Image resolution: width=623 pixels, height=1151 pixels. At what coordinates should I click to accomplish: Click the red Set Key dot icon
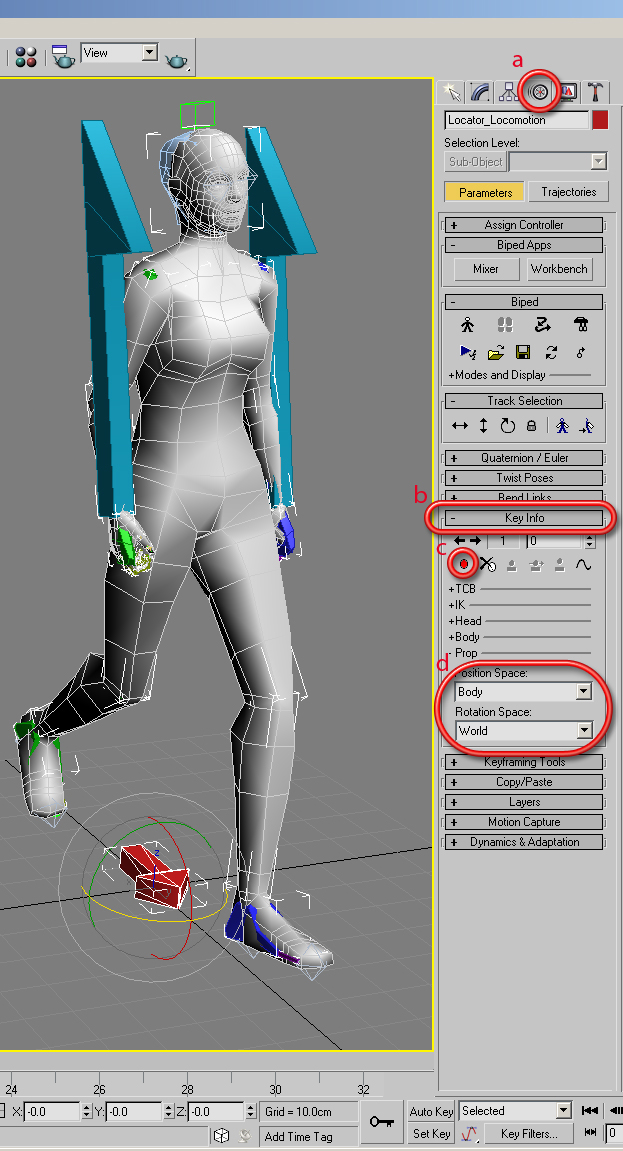[464, 564]
